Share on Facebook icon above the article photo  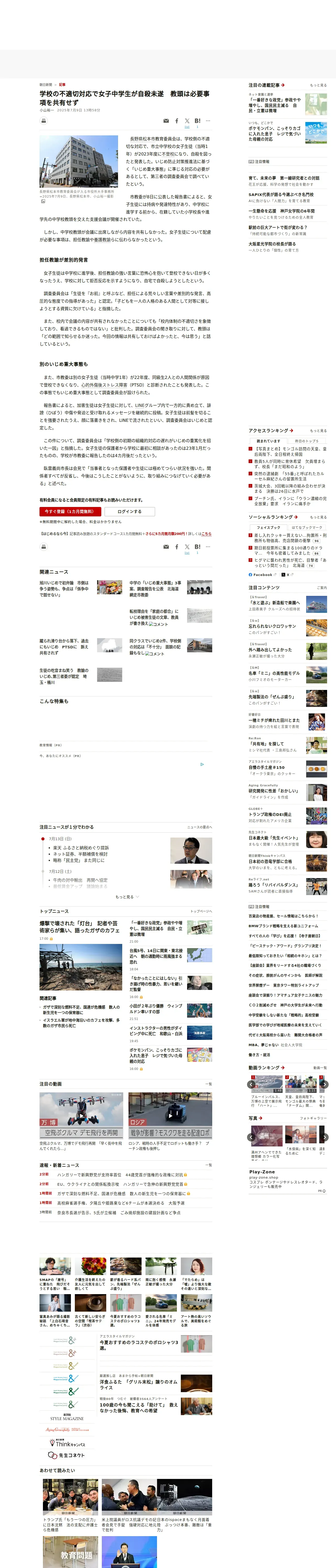tap(177, 121)
